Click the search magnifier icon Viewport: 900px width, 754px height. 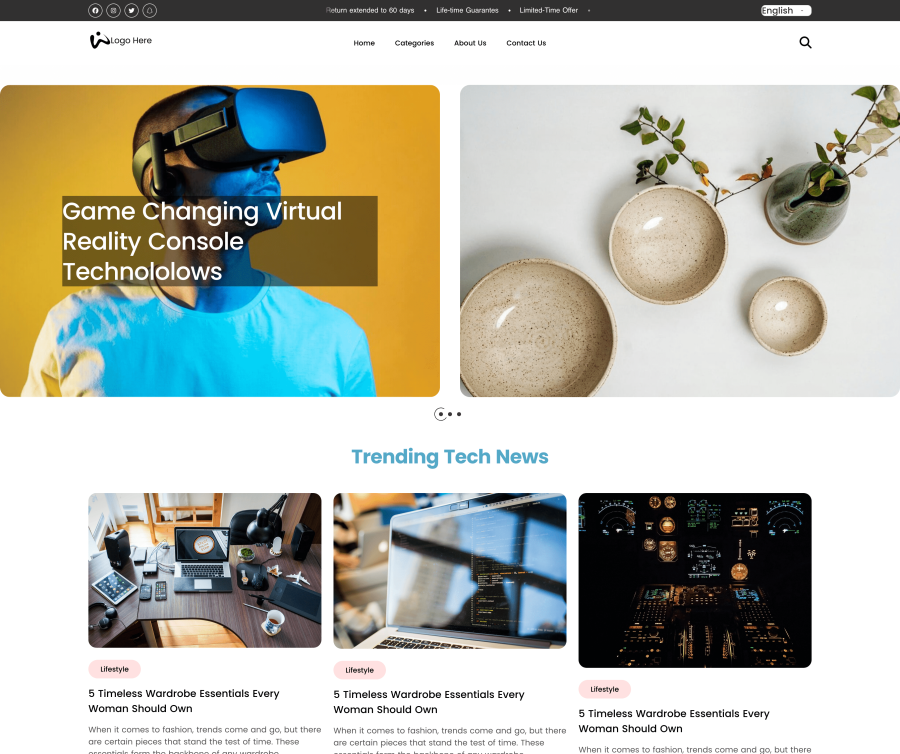click(805, 42)
